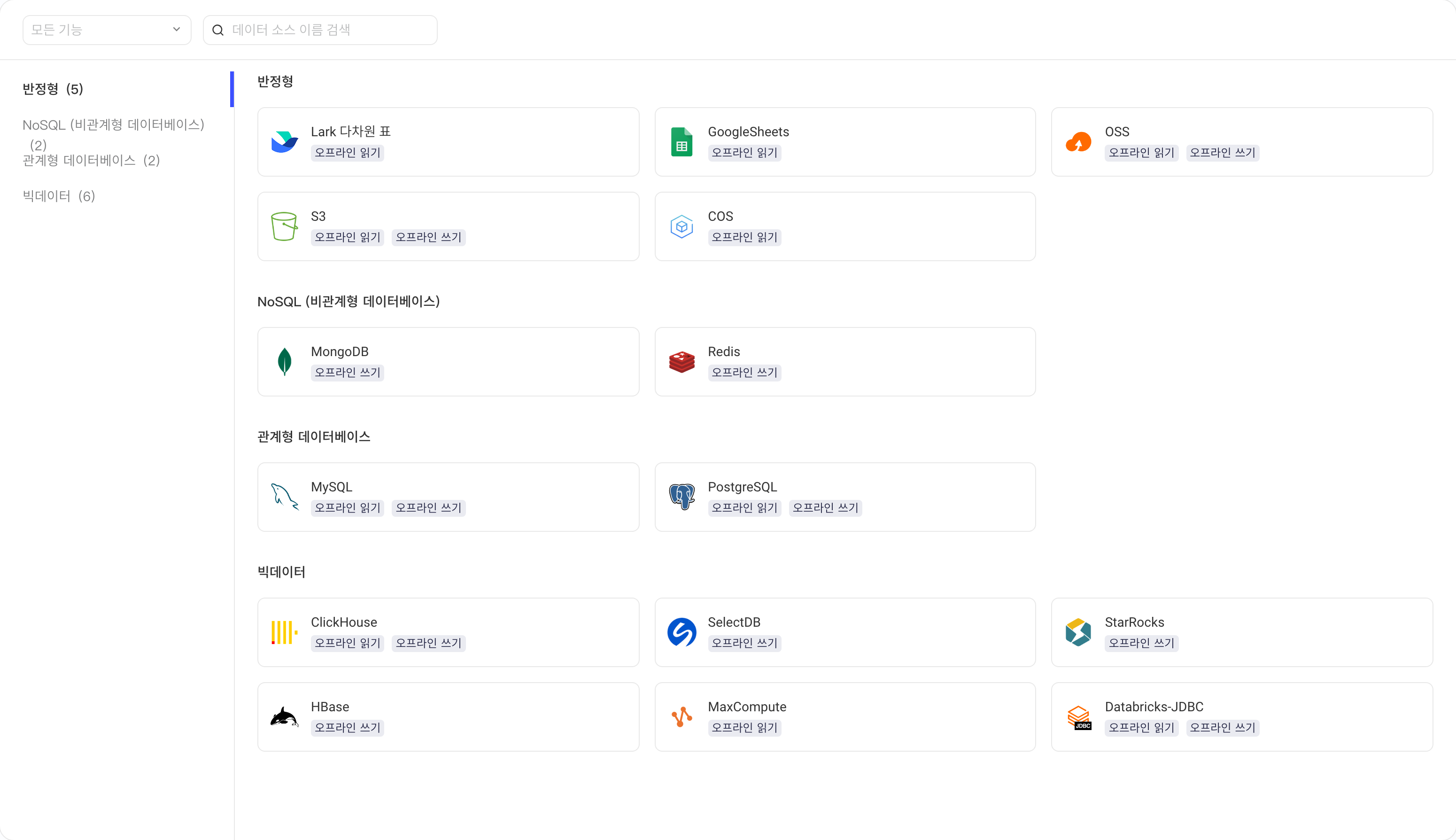Click the Lark 다차원 표 title

coord(350,132)
